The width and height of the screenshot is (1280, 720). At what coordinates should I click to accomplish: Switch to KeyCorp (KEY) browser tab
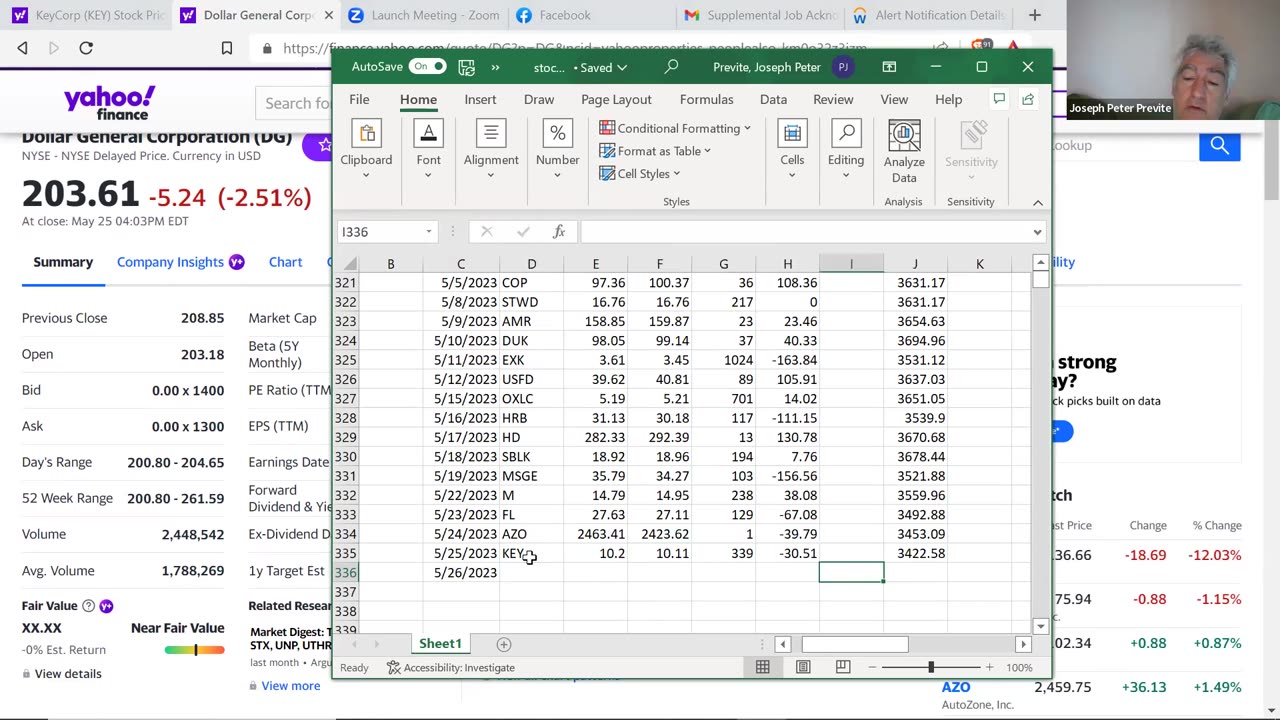tap(88, 15)
